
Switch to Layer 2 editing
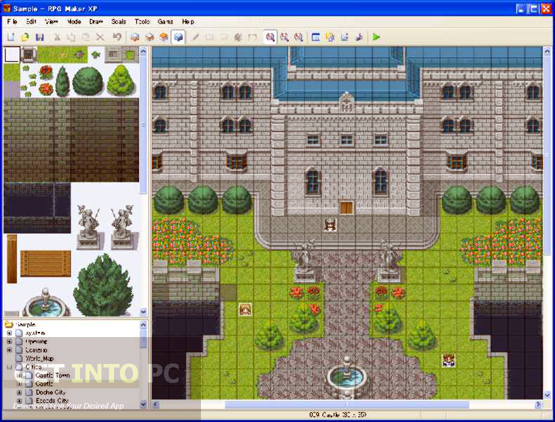click(x=149, y=37)
